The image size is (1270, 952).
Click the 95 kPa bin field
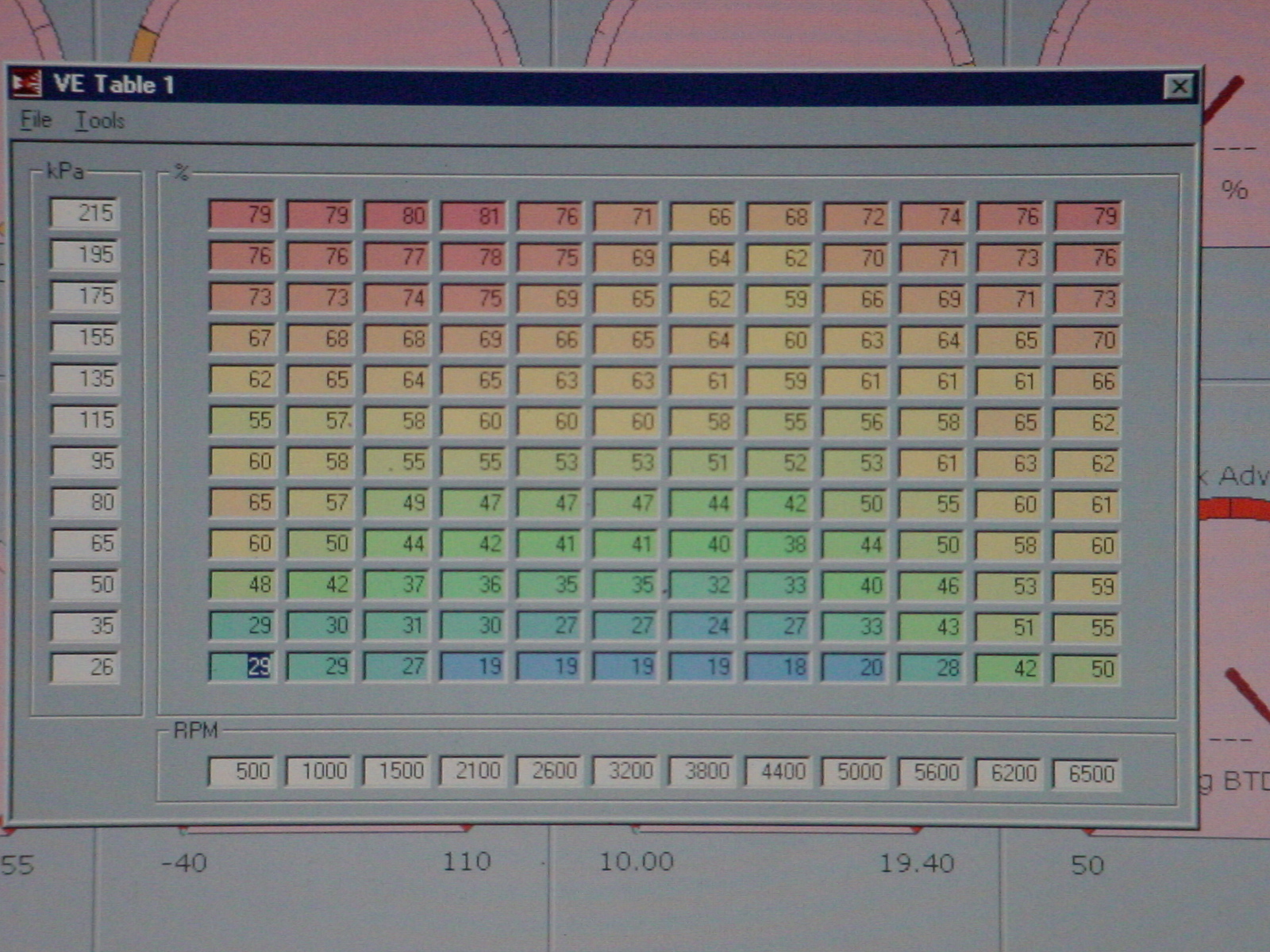tap(85, 461)
